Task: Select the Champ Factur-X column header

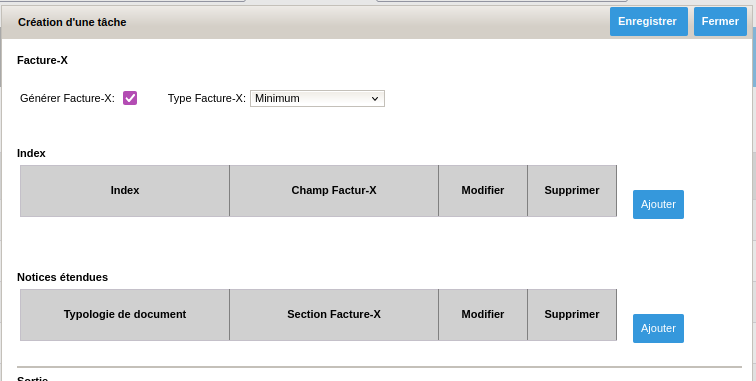Action: [x=334, y=190]
